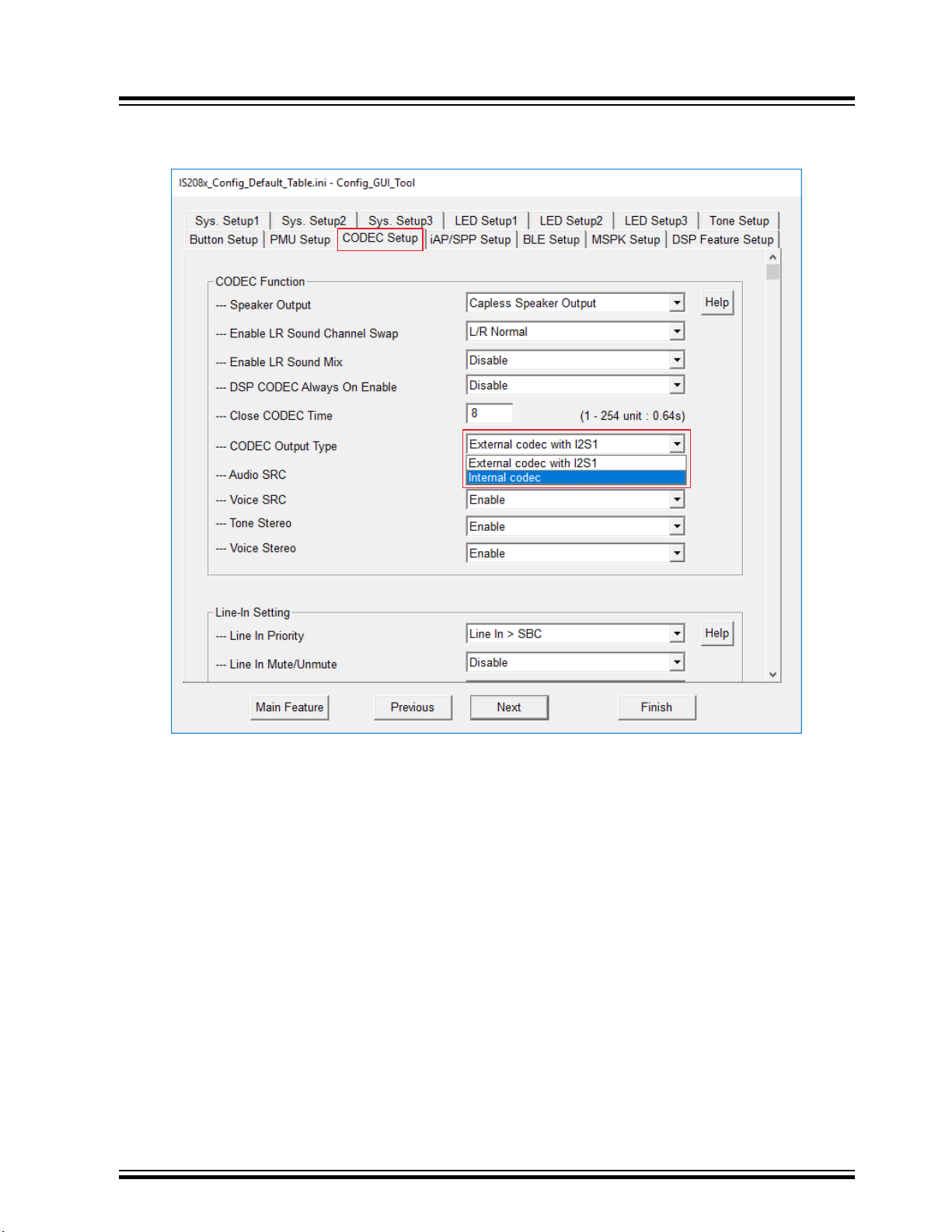This screenshot has height=1232, width=952.
Task: Click the '(1 - 254 unit : 0.64s)' text
Action: pos(633,416)
